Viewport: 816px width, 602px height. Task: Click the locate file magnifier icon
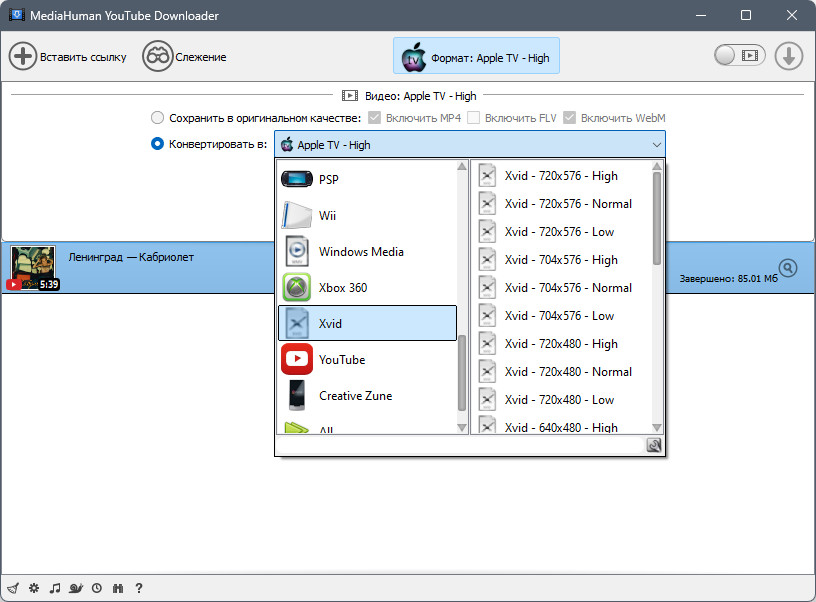click(x=788, y=268)
